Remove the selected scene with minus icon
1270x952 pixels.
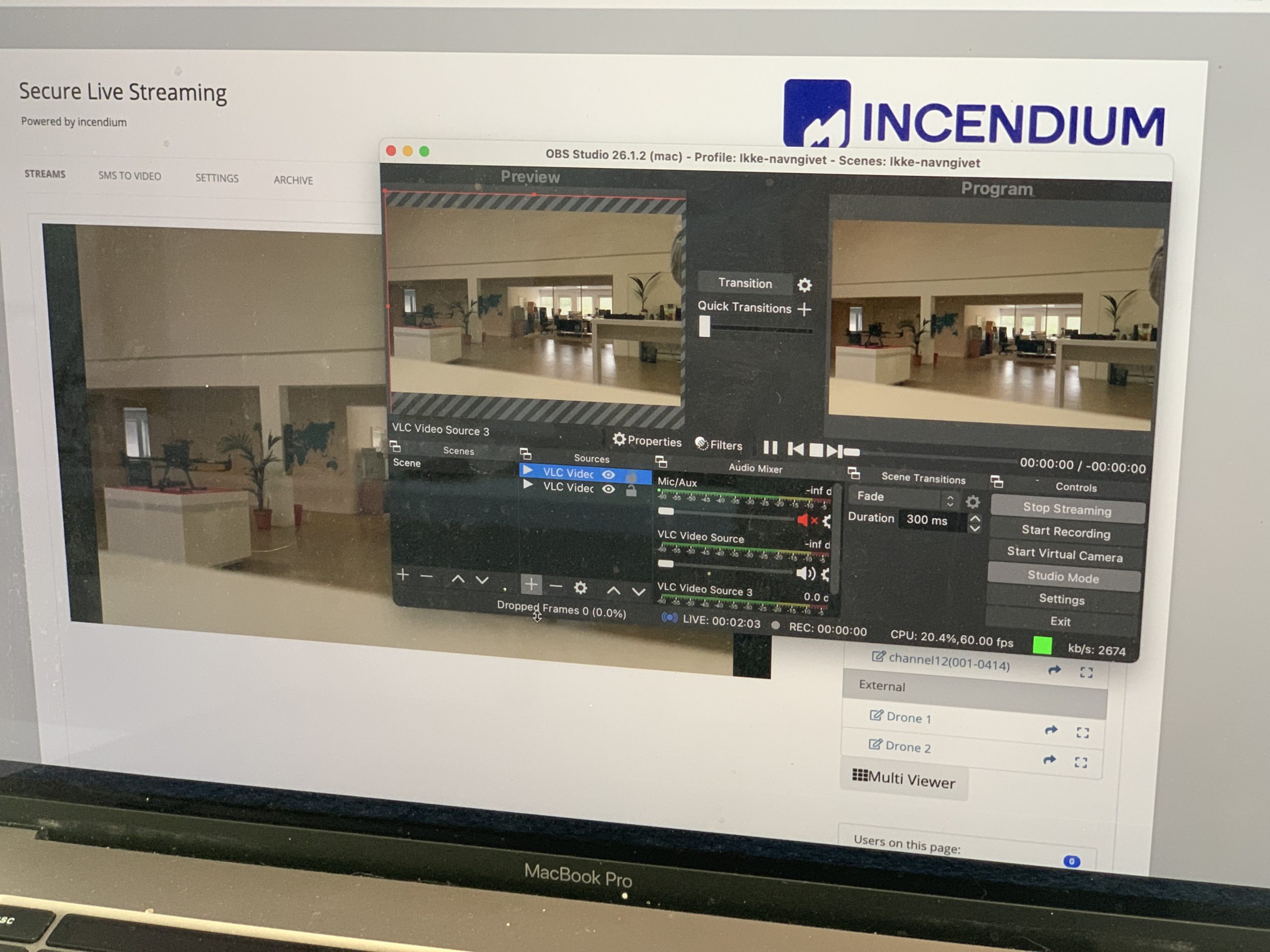pos(427,576)
